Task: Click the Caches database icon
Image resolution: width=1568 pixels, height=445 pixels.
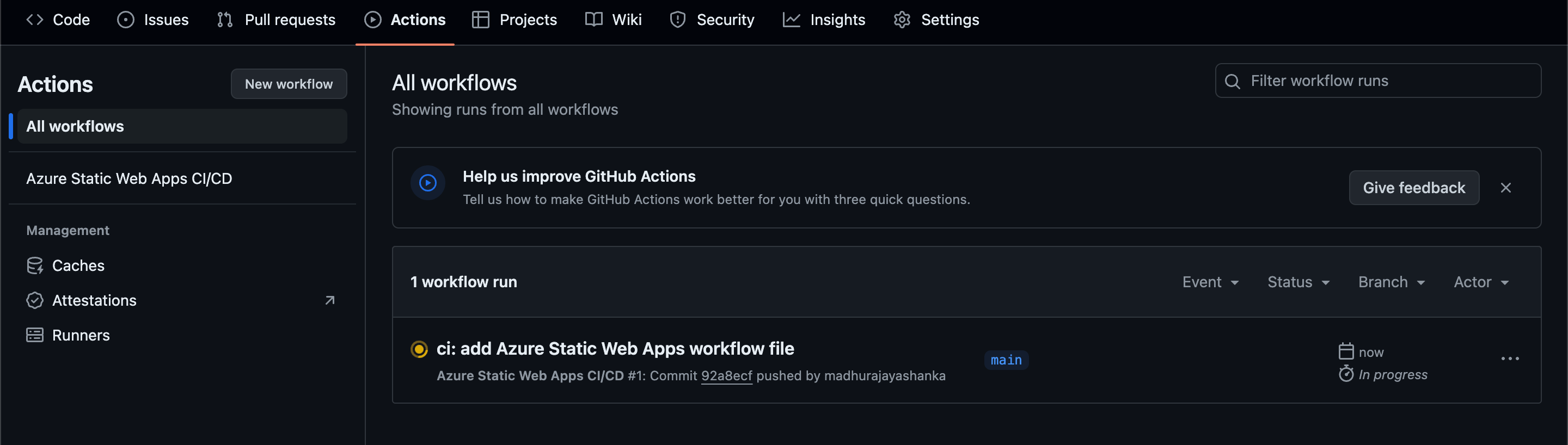Action: [35, 265]
